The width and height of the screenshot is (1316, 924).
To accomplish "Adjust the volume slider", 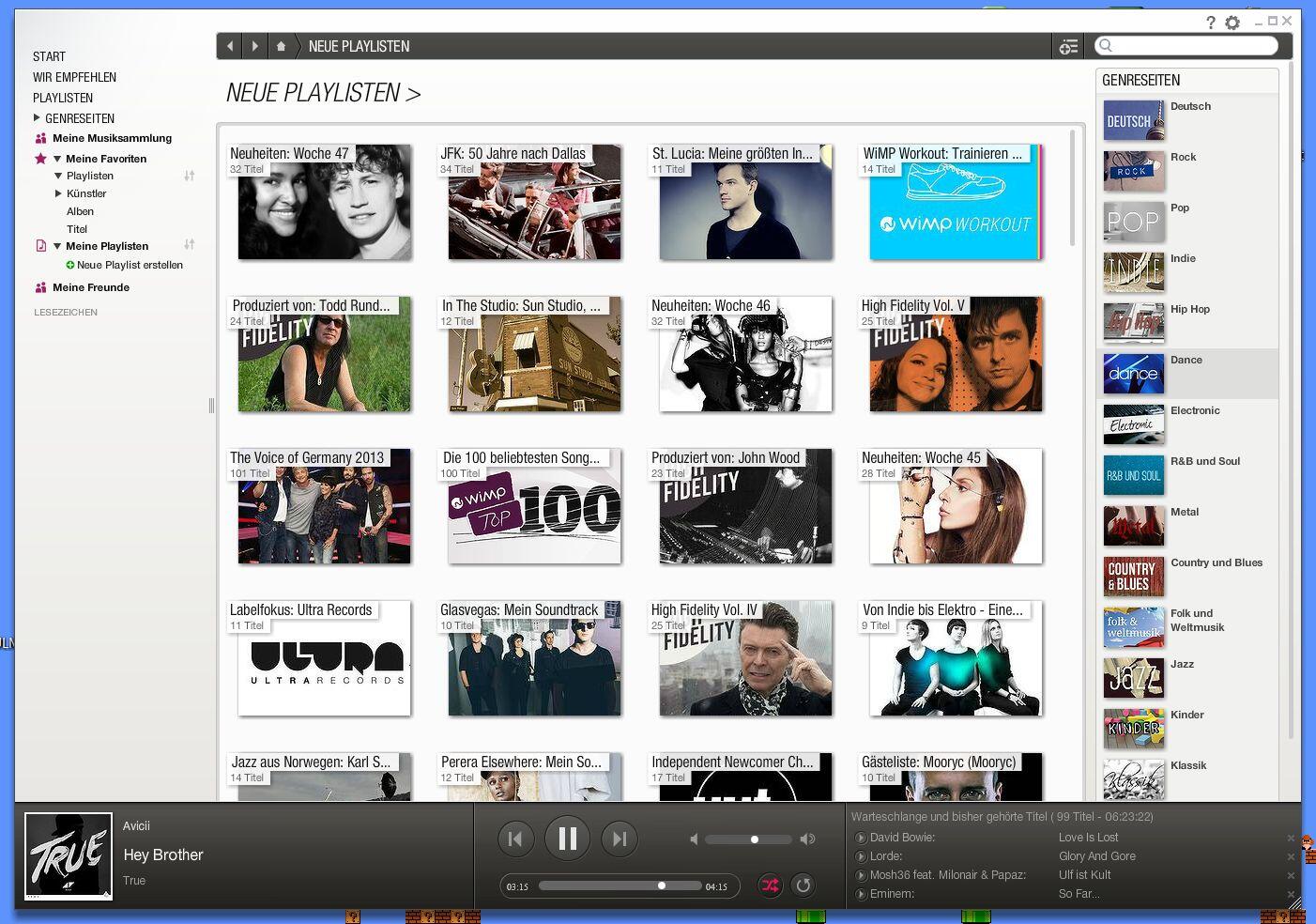I will click(747, 839).
